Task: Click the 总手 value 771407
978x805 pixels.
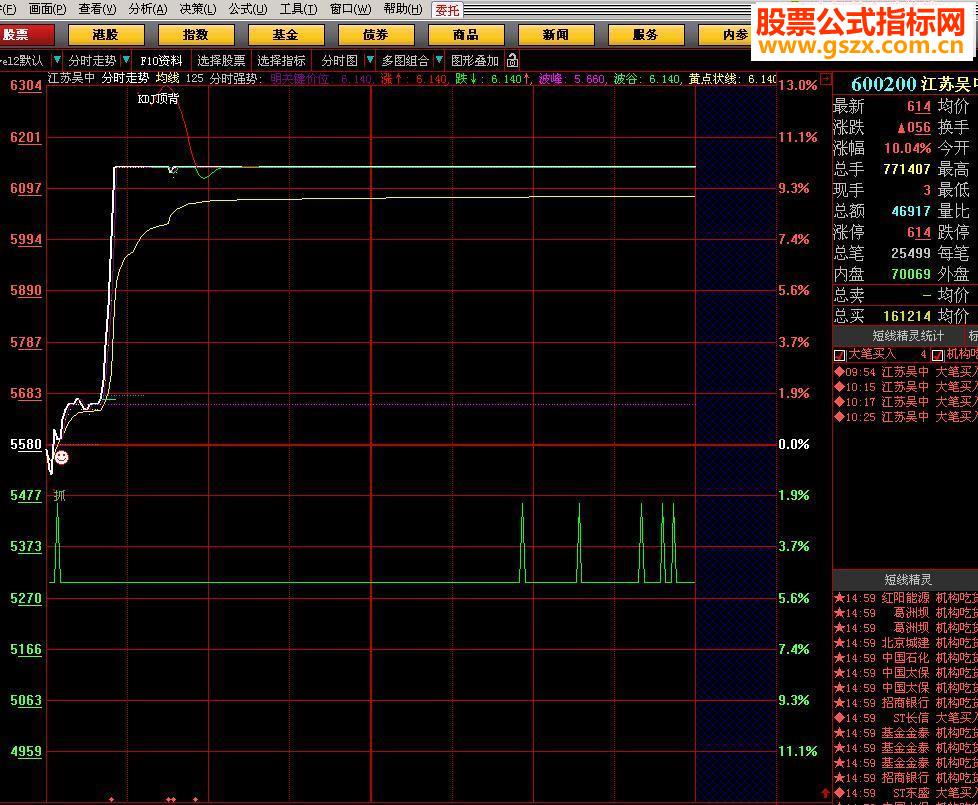Action: pos(907,169)
